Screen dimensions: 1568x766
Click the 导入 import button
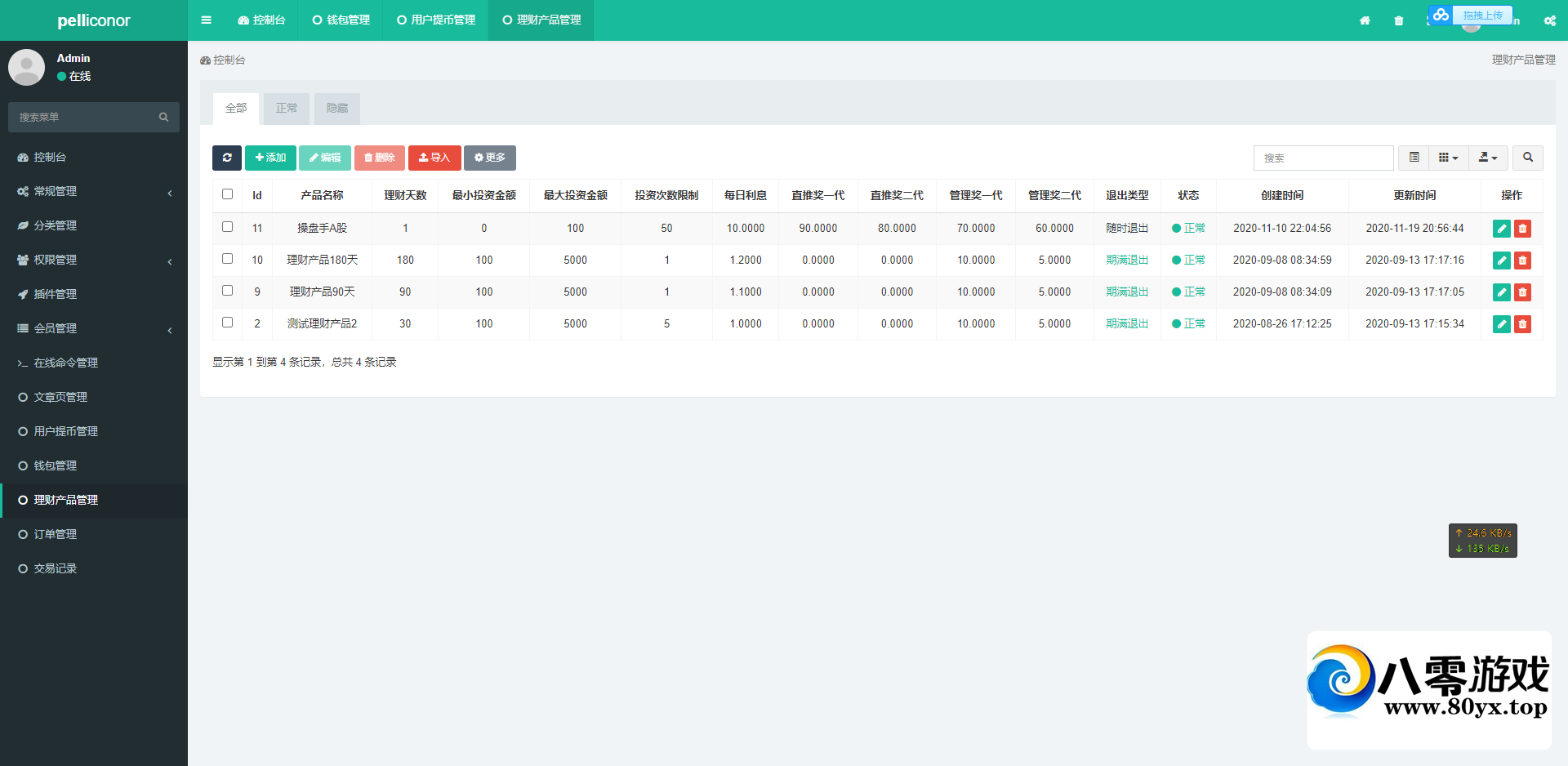click(x=434, y=158)
